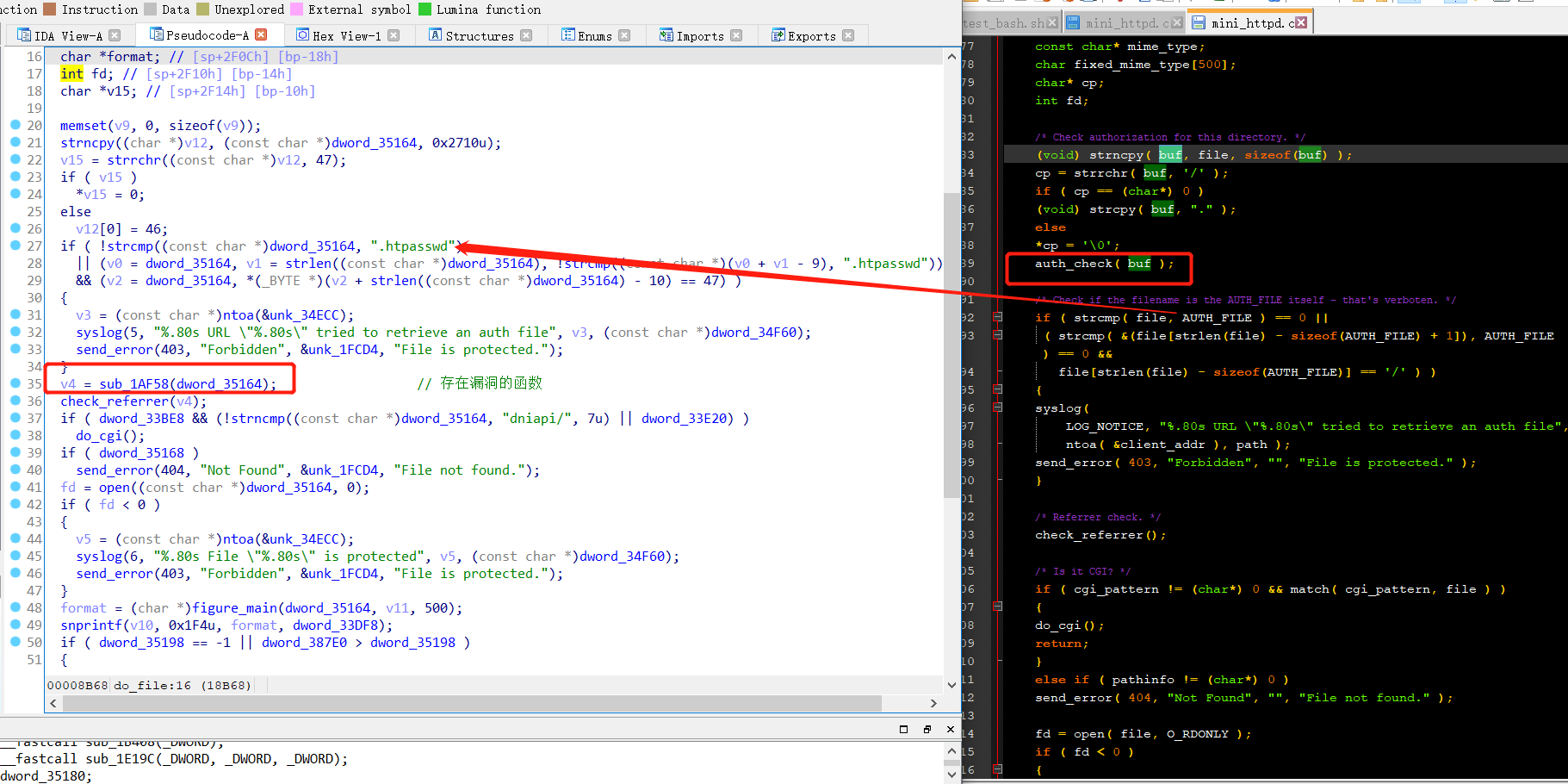The height and width of the screenshot is (784, 1568).
Task: Collapse fold marker below cgi_pattern if line
Action: tap(998, 607)
